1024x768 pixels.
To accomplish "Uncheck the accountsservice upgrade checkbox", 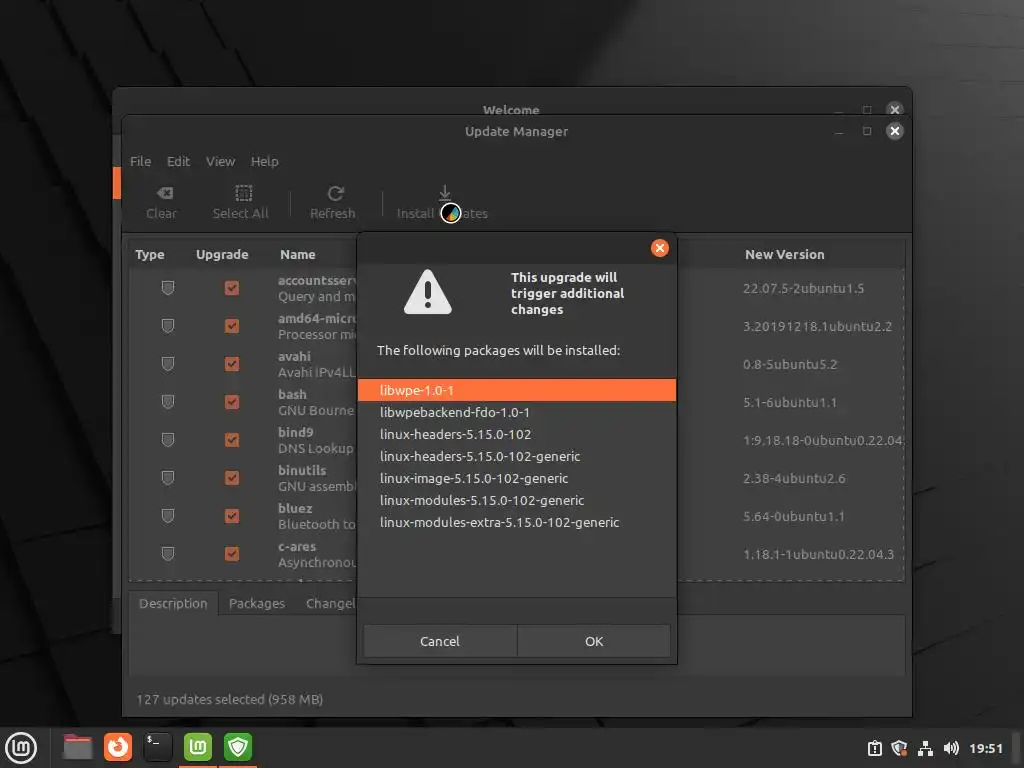I will pyautogui.click(x=232, y=288).
